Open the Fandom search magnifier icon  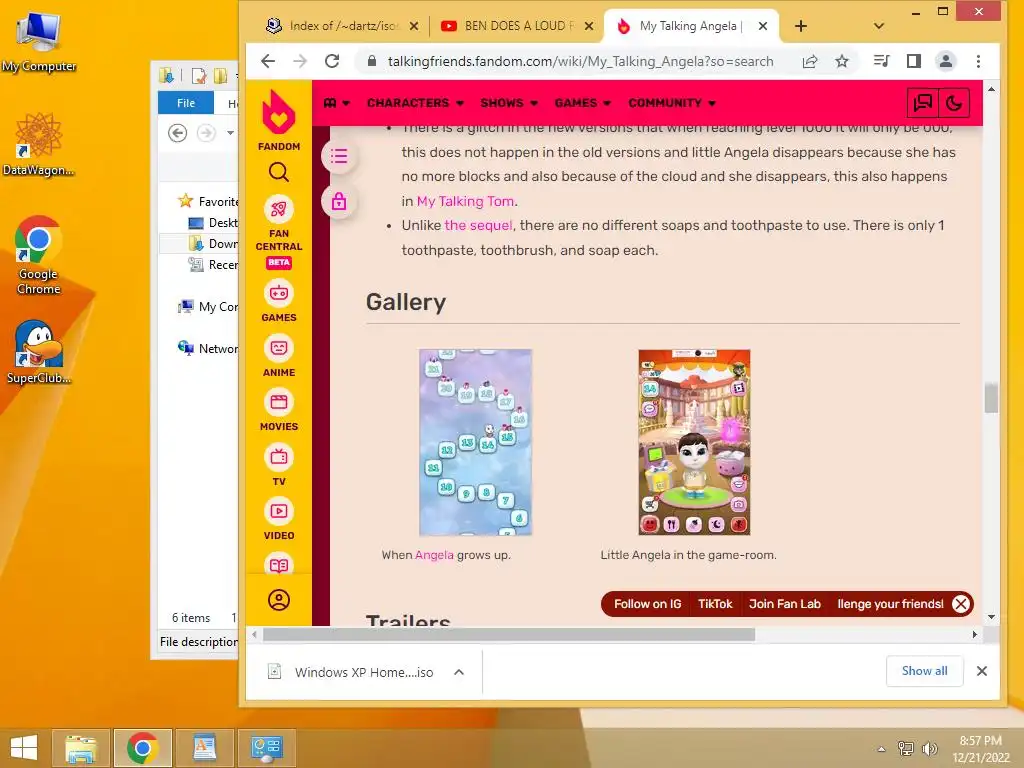coord(279,172)
